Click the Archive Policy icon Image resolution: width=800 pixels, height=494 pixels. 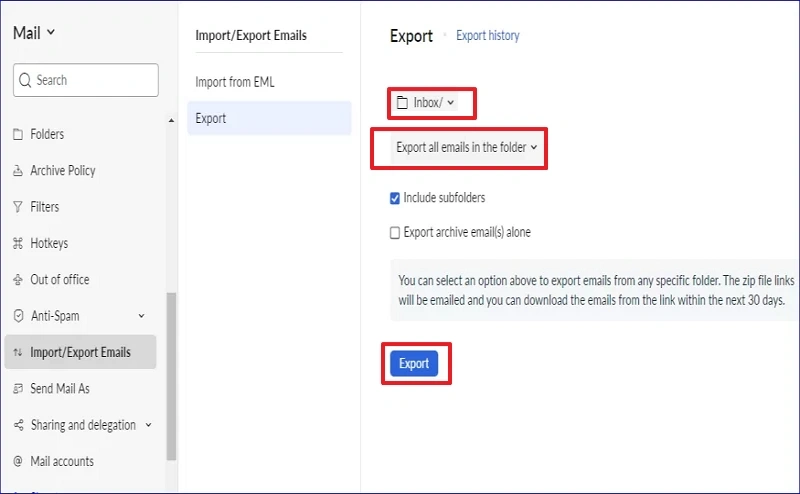18,171
